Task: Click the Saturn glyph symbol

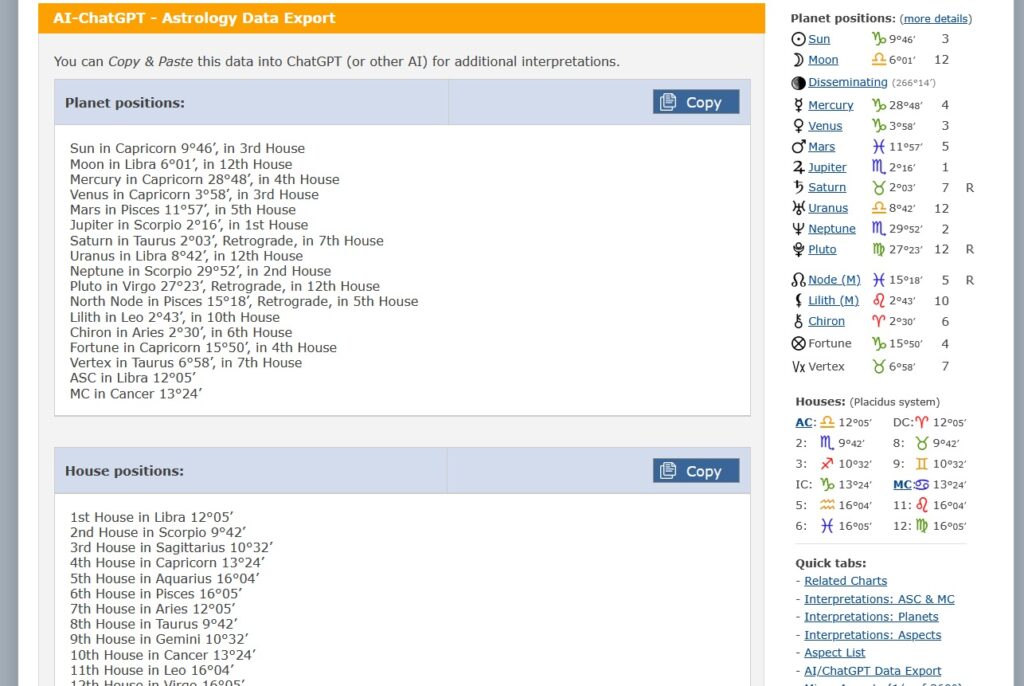Action: click(x=798, y=187)
